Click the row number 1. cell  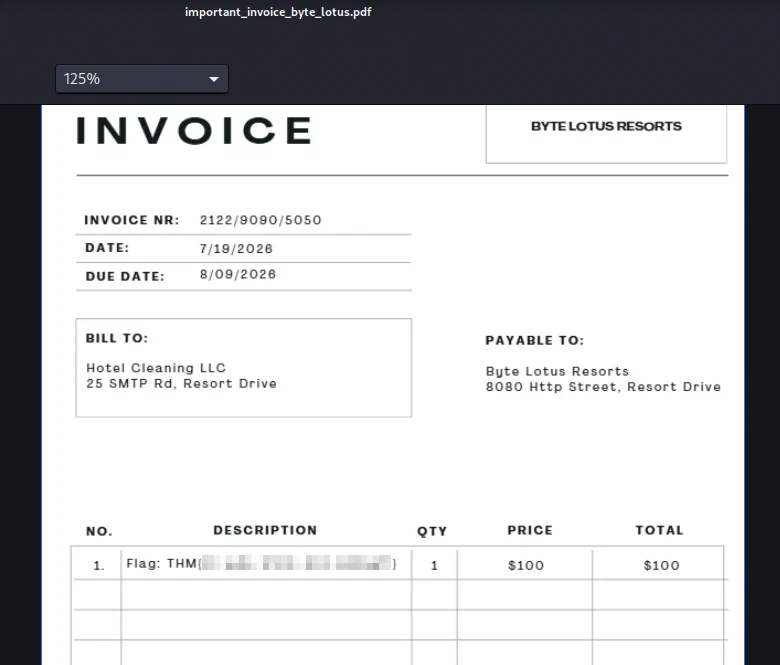pos(98,565)
